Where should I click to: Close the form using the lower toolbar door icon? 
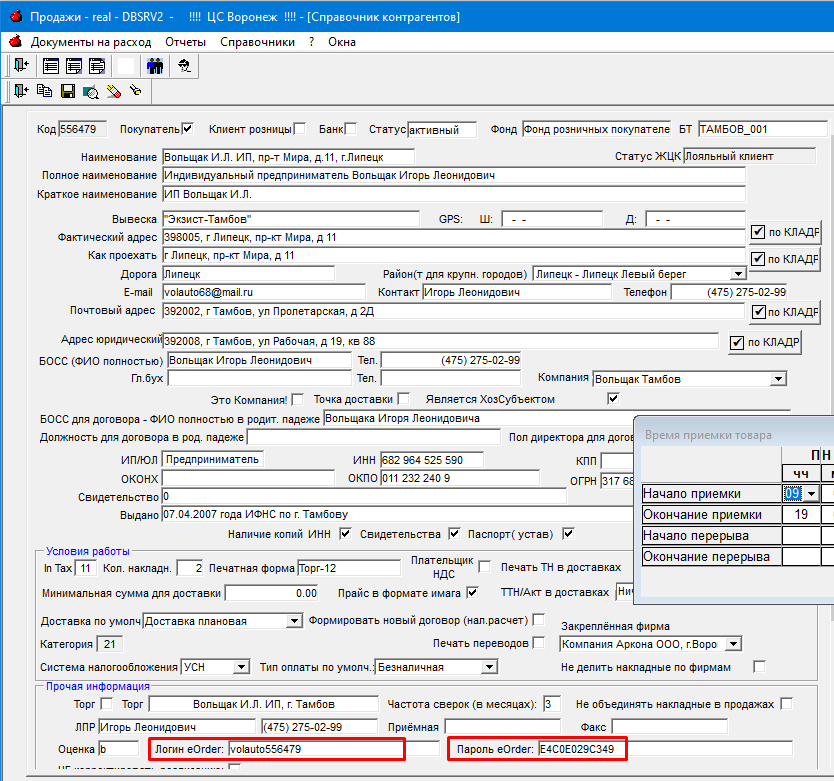(x=21, y=91)
